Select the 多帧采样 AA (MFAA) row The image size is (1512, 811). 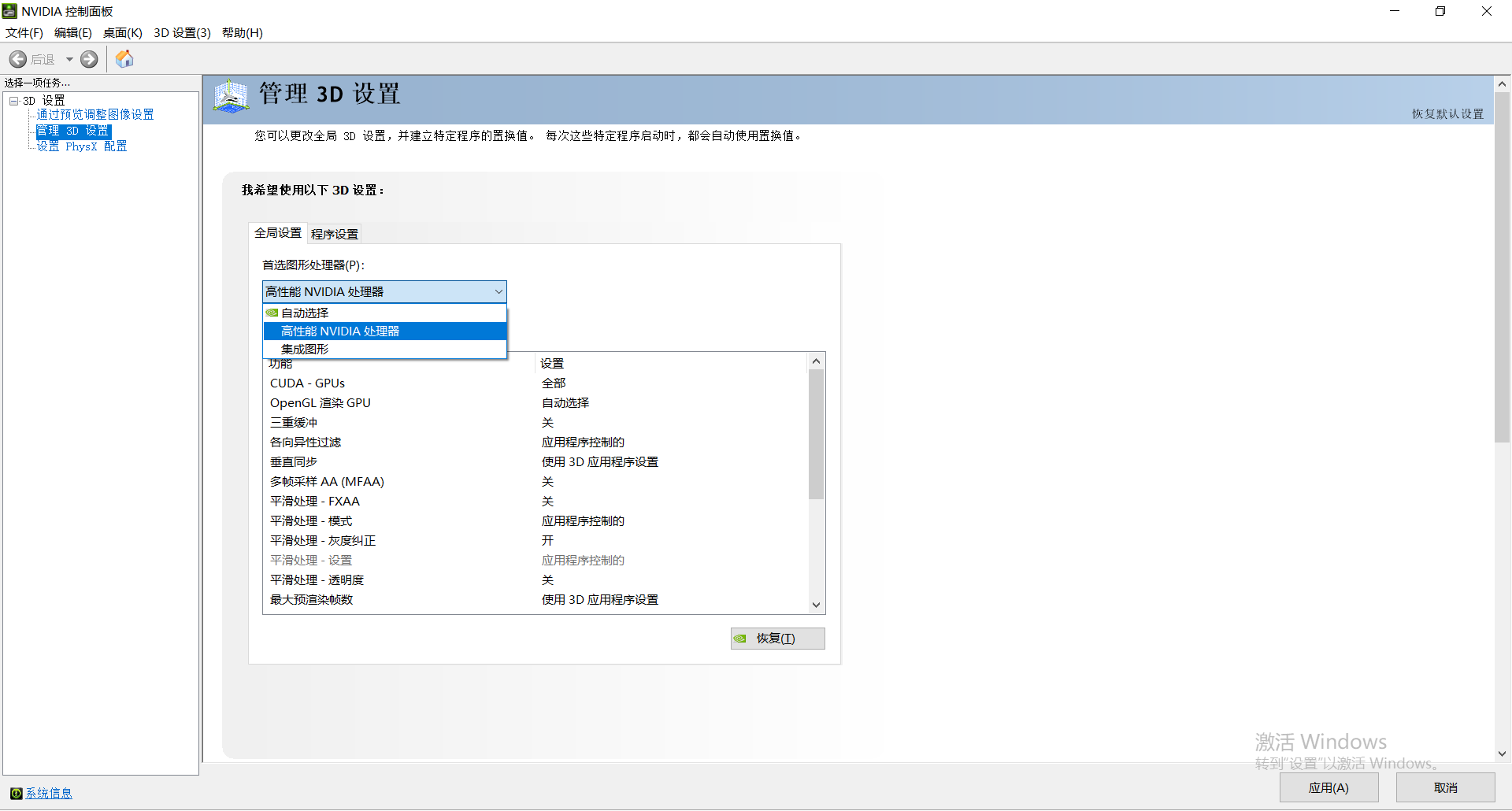535,482
